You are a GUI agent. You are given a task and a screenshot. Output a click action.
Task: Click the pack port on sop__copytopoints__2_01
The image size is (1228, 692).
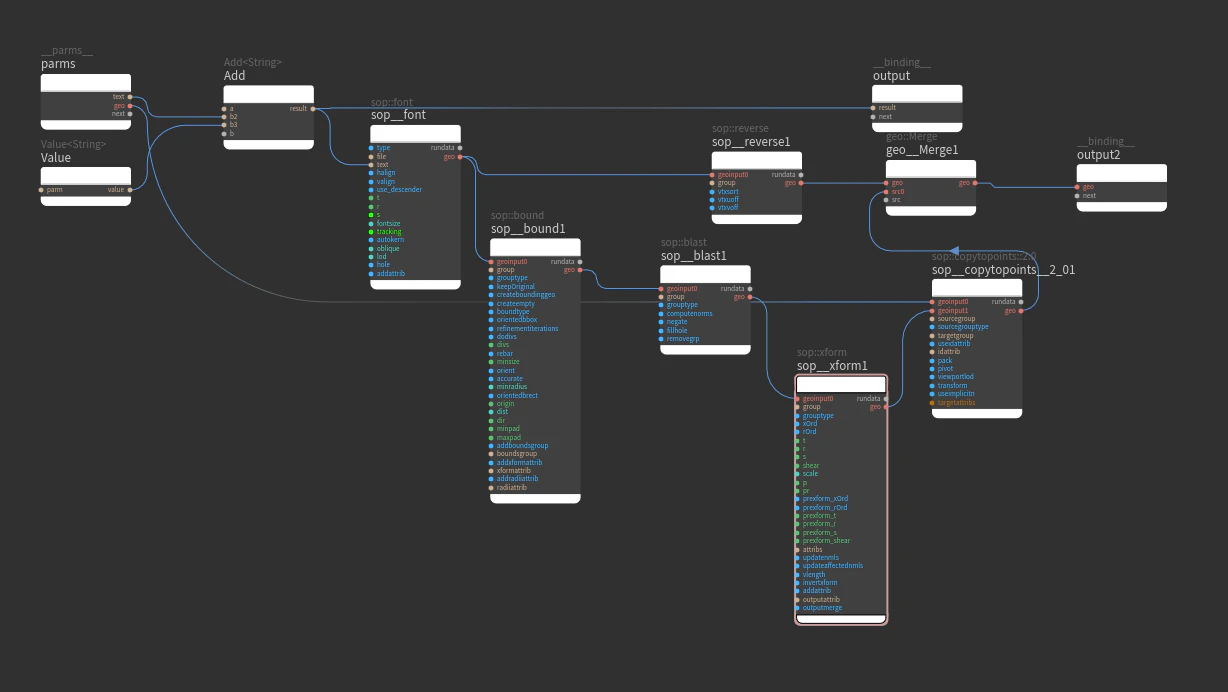[x=933, y=361]
